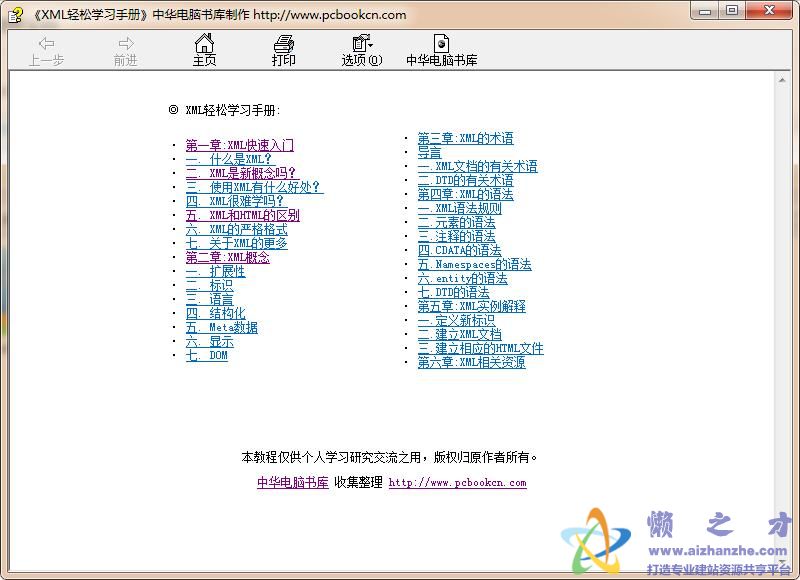This screenshot has height=580, width=800.
Task: Click the 前进 forward navigation icon
Action: 124,47
